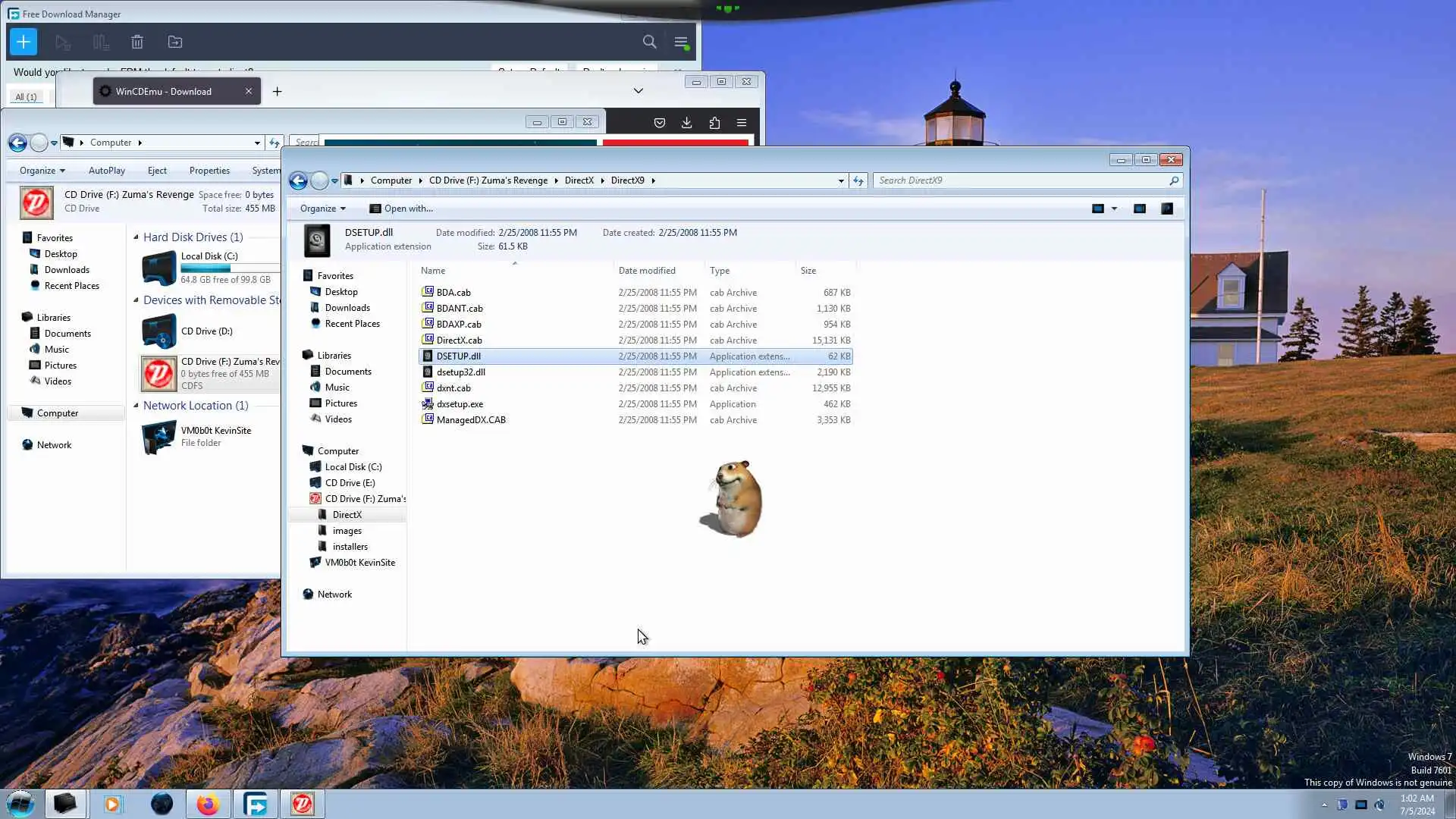Viewport: 1456px width, 819px height.
Task: Open the Organize dropdown in the DirectX9 window
Action: pos(322,209)
